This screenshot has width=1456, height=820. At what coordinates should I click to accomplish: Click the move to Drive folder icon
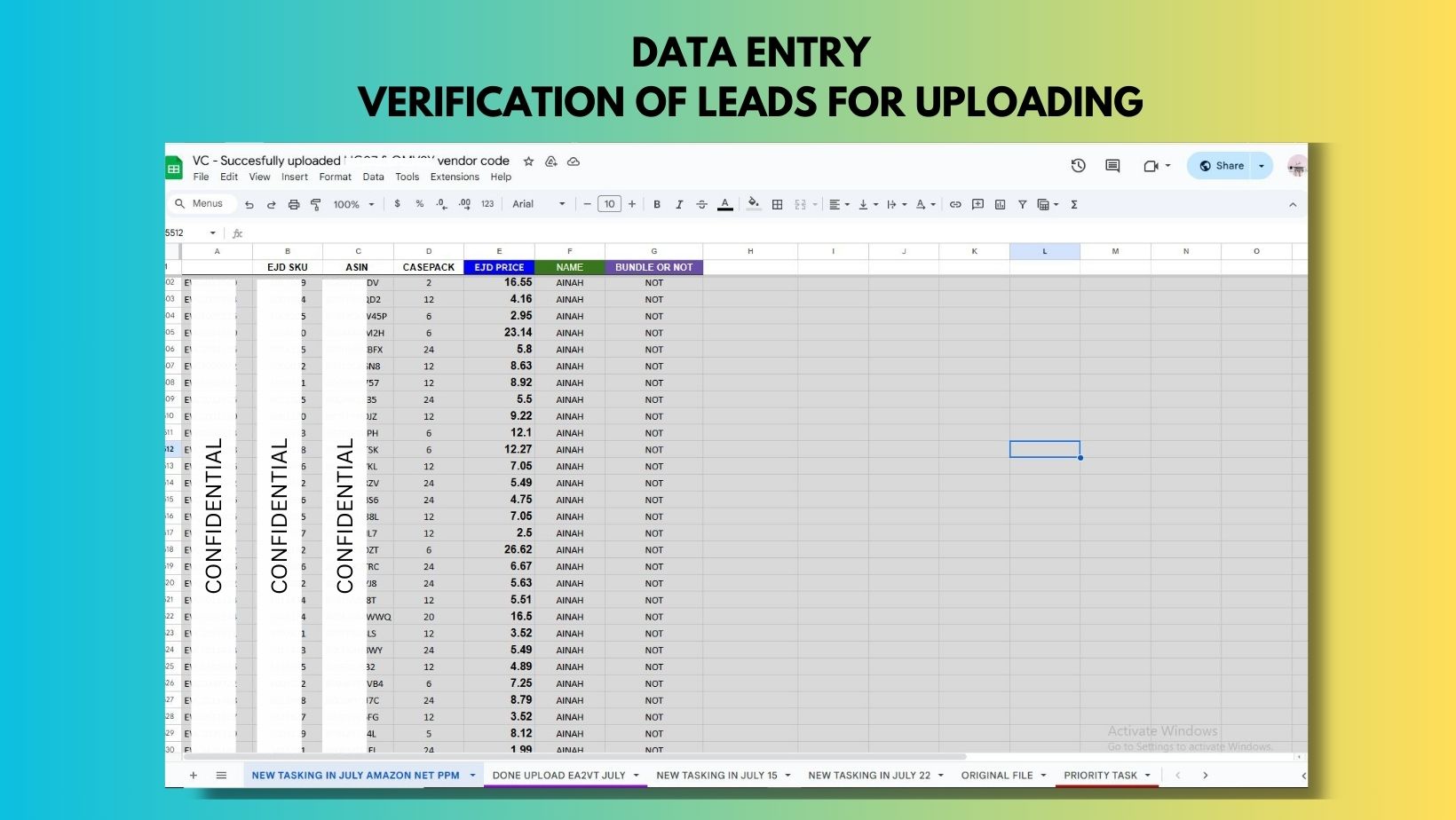coord(550,162)
